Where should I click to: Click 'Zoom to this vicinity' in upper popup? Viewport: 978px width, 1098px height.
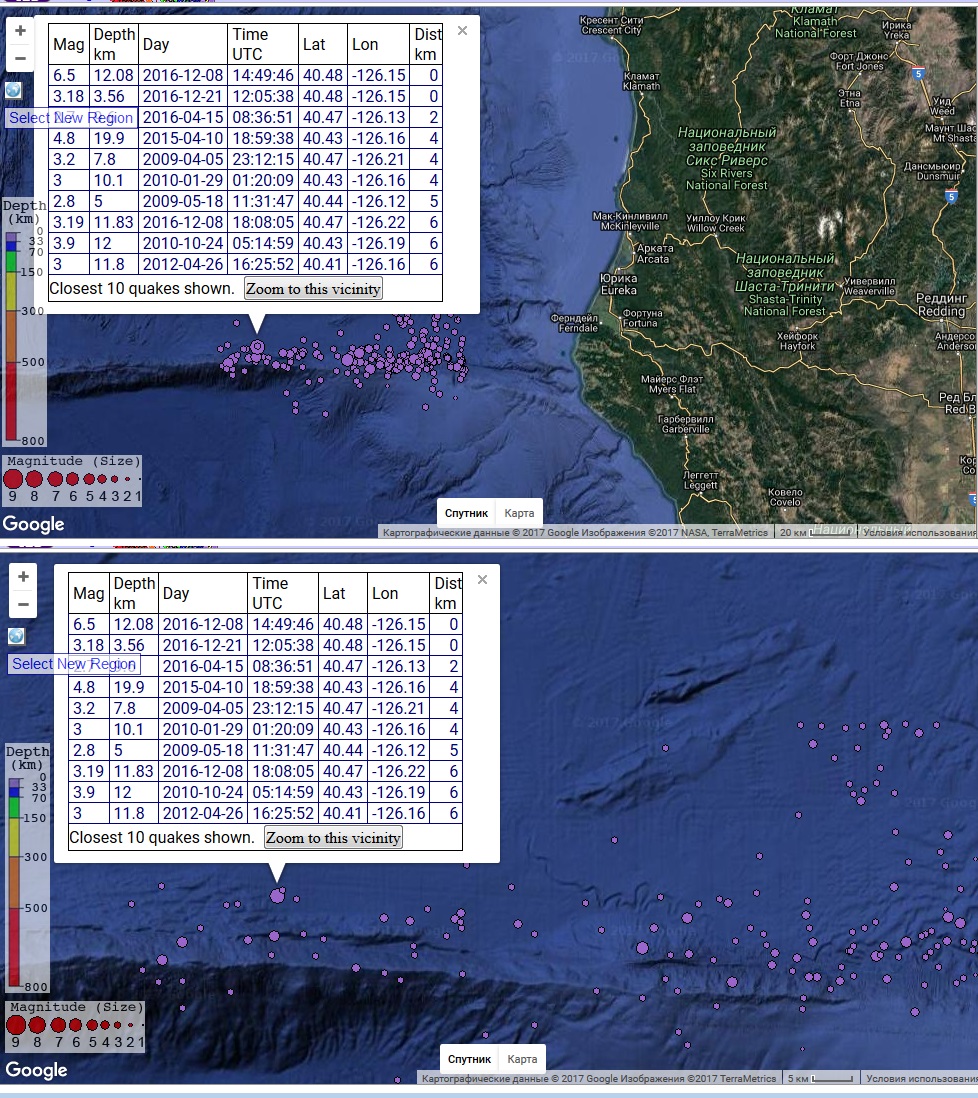click(314, 289)
